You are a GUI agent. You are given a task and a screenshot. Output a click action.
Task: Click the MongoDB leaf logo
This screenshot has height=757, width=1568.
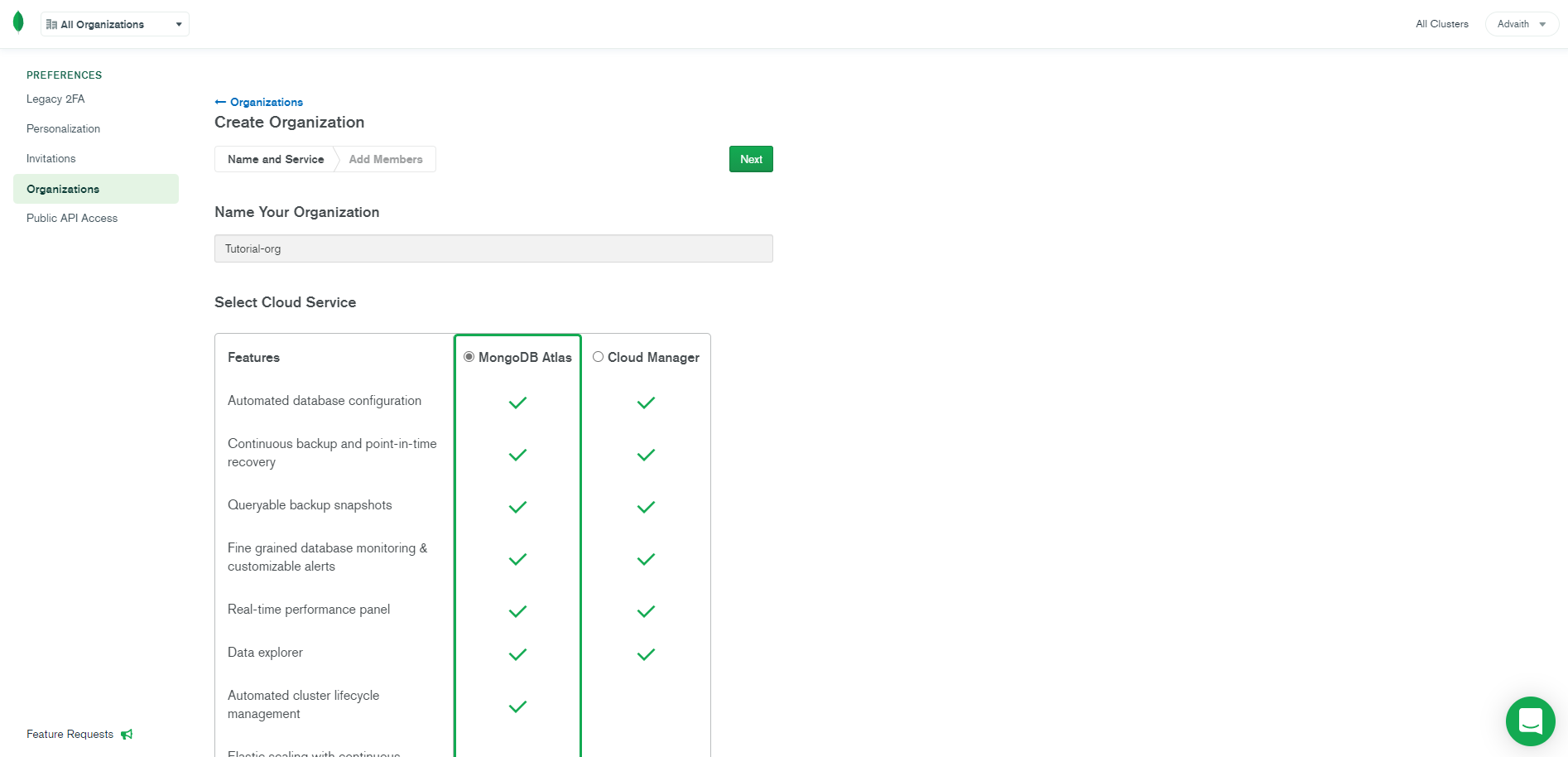[18, 22]
